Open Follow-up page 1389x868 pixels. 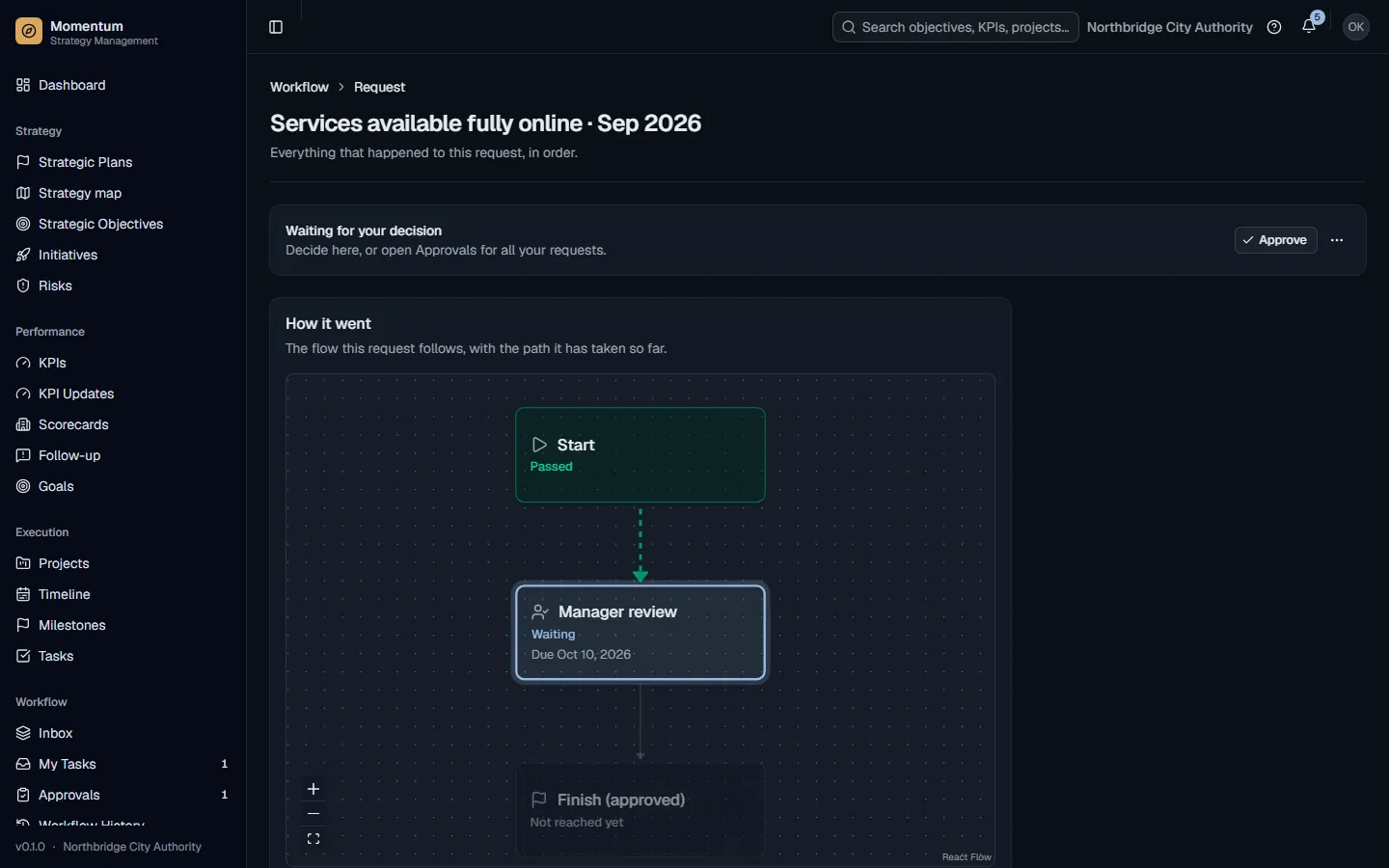(123, 455)
